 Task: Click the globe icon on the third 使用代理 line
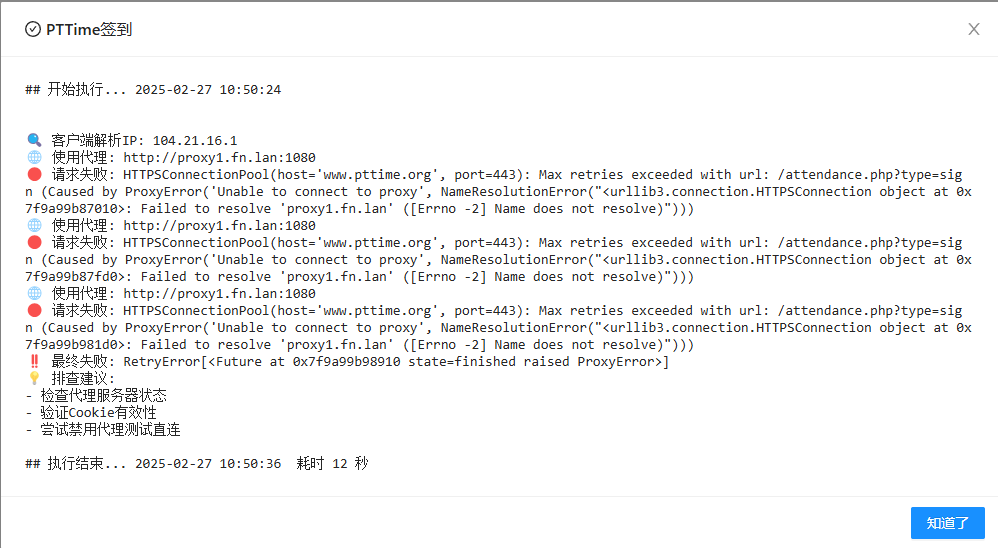click(34, 293)
